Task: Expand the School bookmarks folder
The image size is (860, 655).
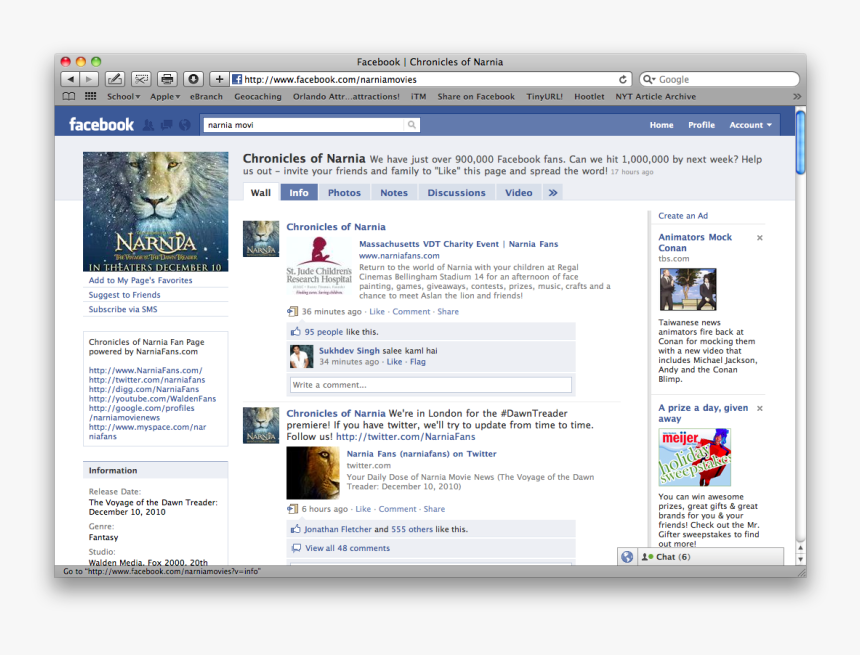Action: pos(122,96)
